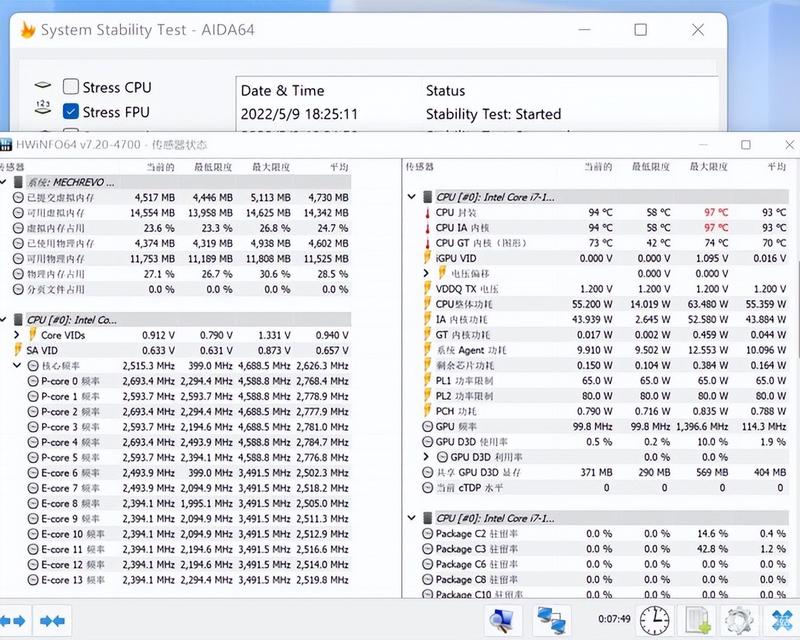Image resolution: width=800 pixels, height=640 pixels.
Task: Click the left pane 当前的 column header
Action: coord(161,167)
